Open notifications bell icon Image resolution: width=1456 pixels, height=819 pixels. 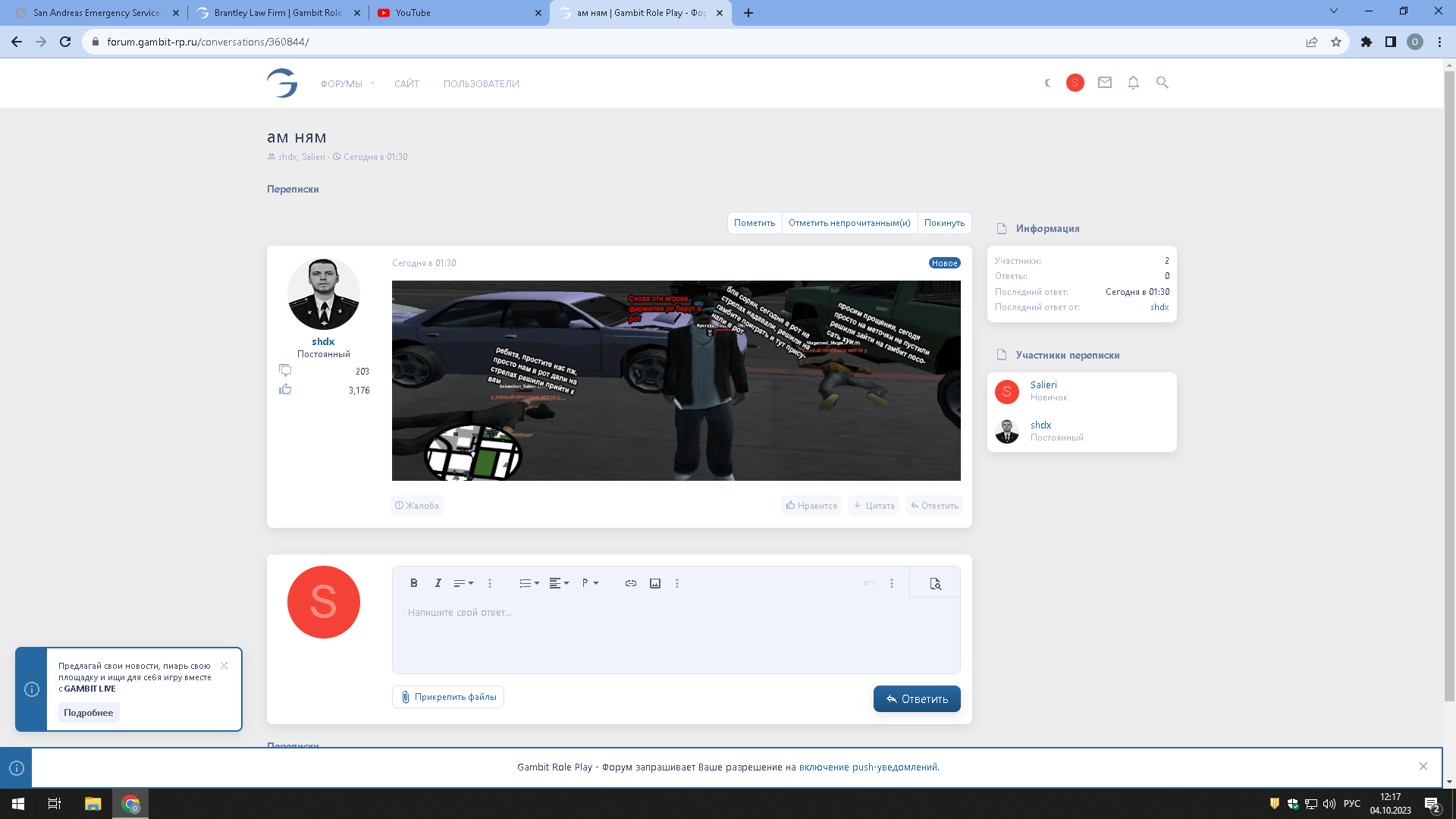[1133, 83]
